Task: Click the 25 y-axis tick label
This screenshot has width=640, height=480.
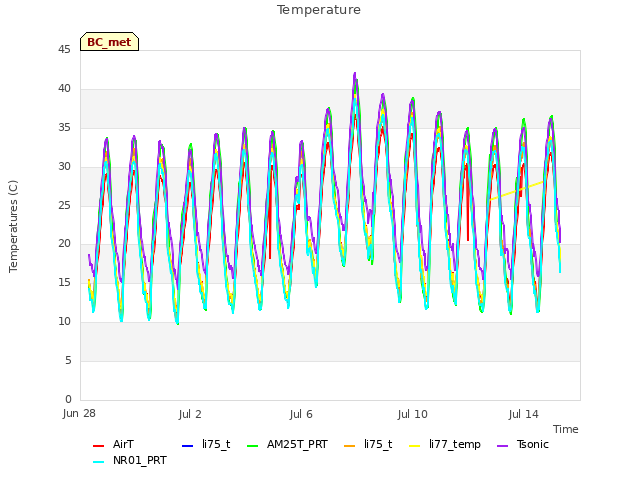Action: 64,205
